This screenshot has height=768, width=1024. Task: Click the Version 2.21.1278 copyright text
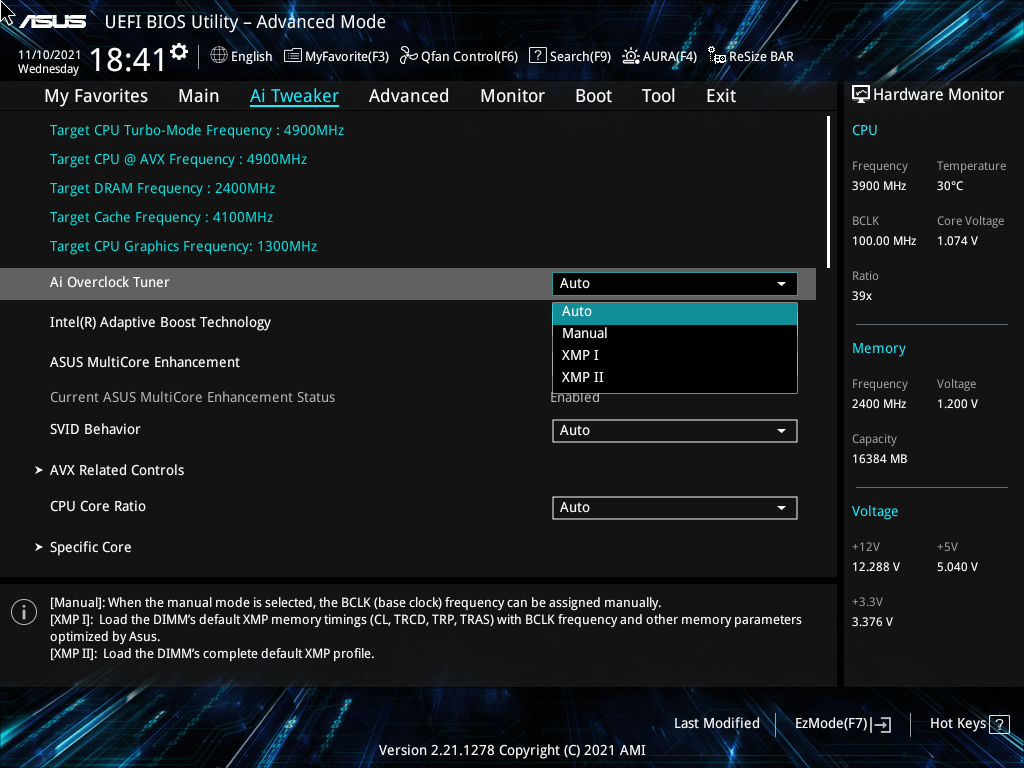click(512, 750)
